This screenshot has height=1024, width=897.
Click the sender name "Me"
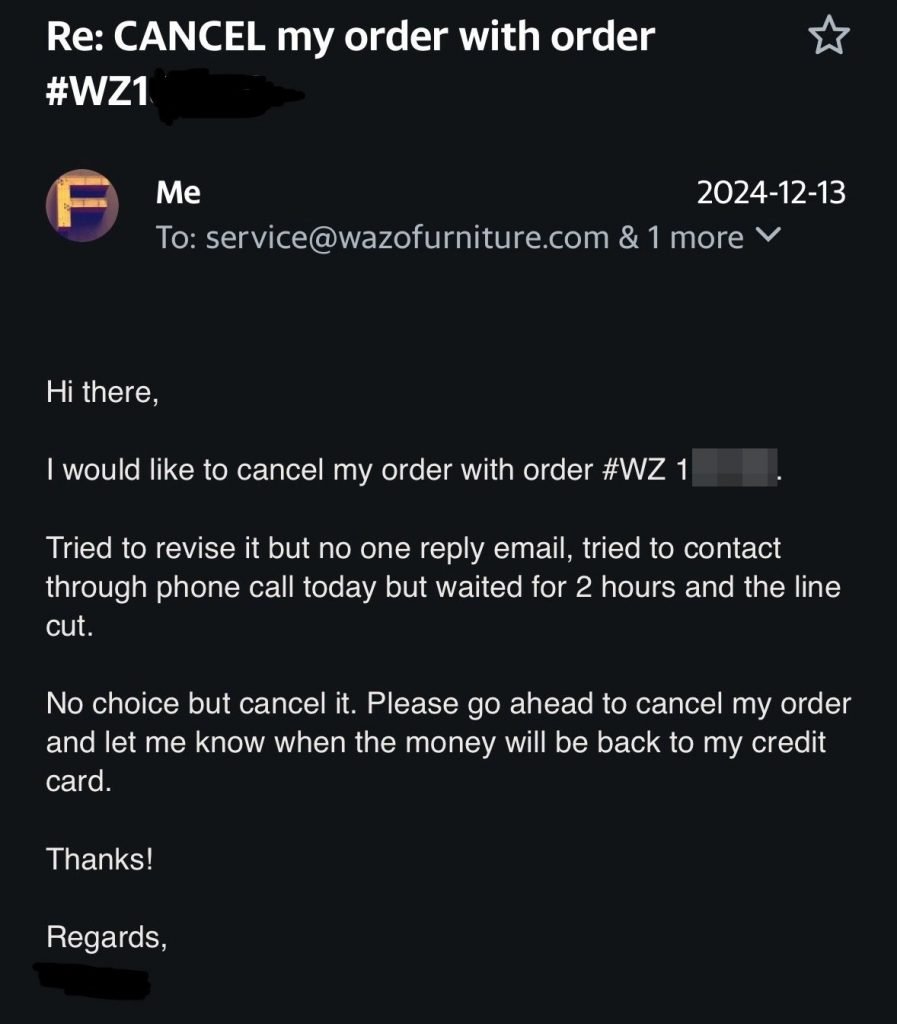178,192
